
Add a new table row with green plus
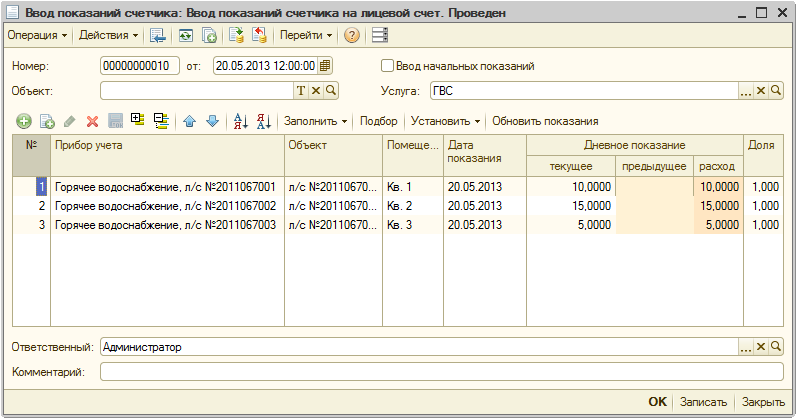pyautogui.click(x=23, y=121)
